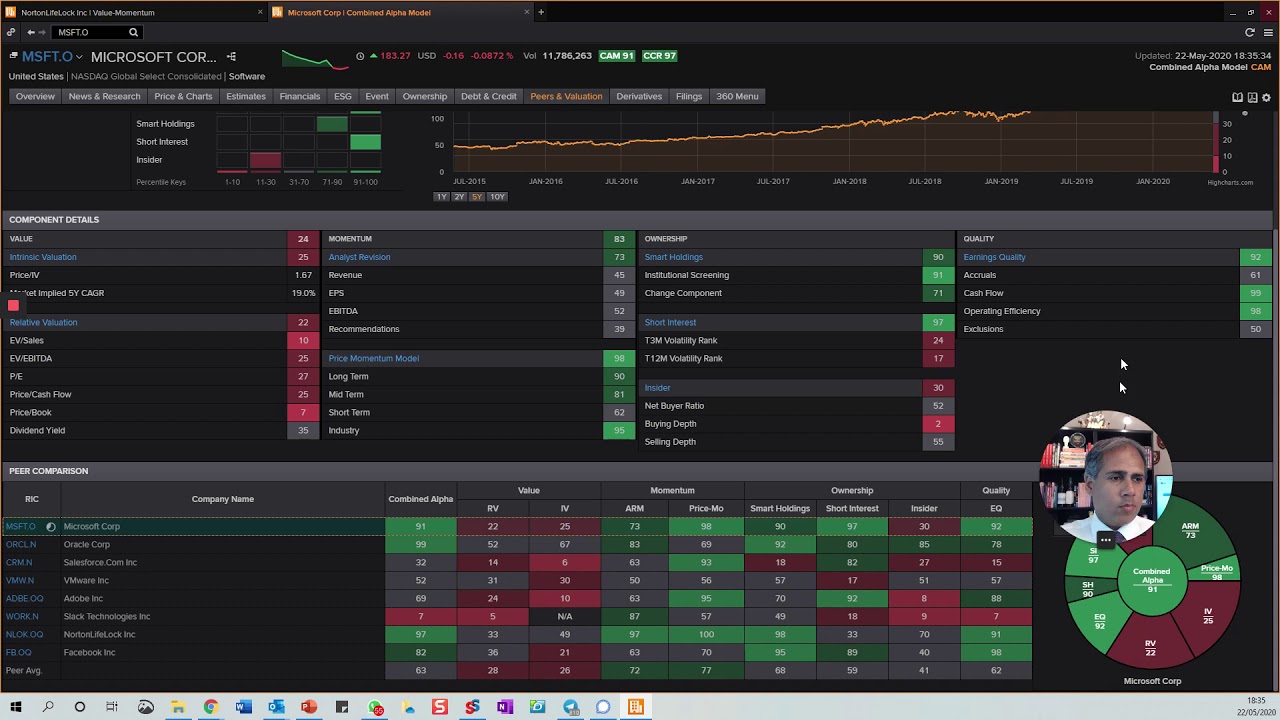Click the NLOK.OQ peer RIC link
Image resolution: width=1280 pixels, height=720 pixels.
[24, 634]
